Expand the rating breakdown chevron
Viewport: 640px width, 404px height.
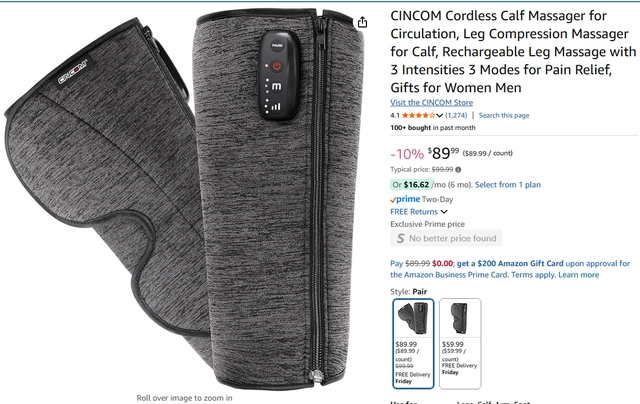coord(440,115)
